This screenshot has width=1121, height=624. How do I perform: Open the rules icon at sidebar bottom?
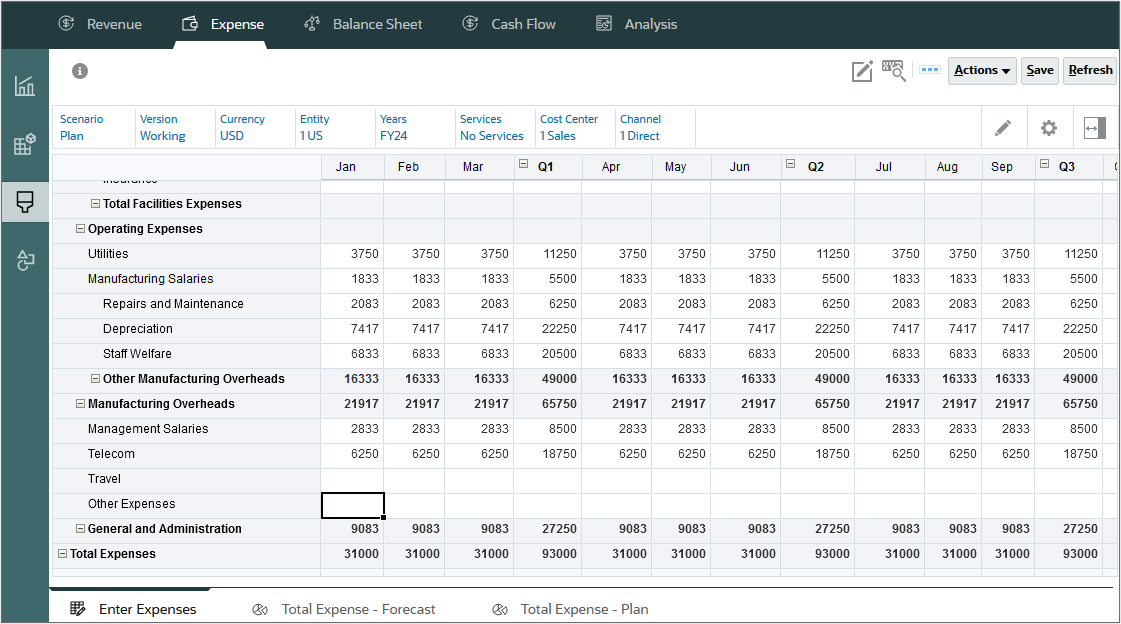click(x=24, y=260)
